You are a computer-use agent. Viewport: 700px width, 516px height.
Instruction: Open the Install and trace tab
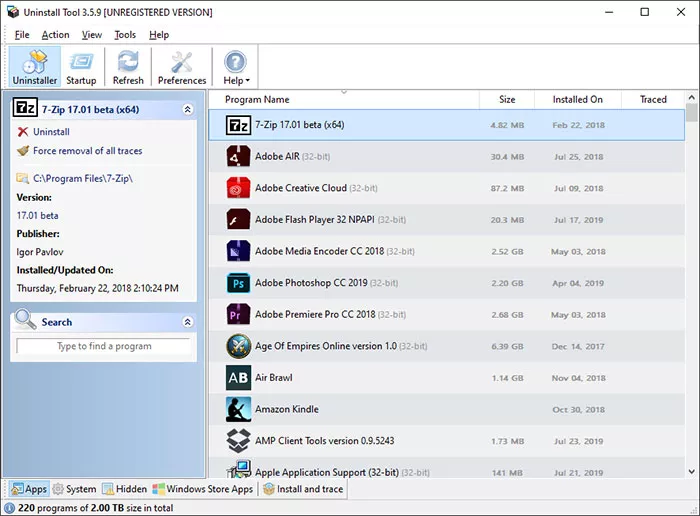(303, 489)
